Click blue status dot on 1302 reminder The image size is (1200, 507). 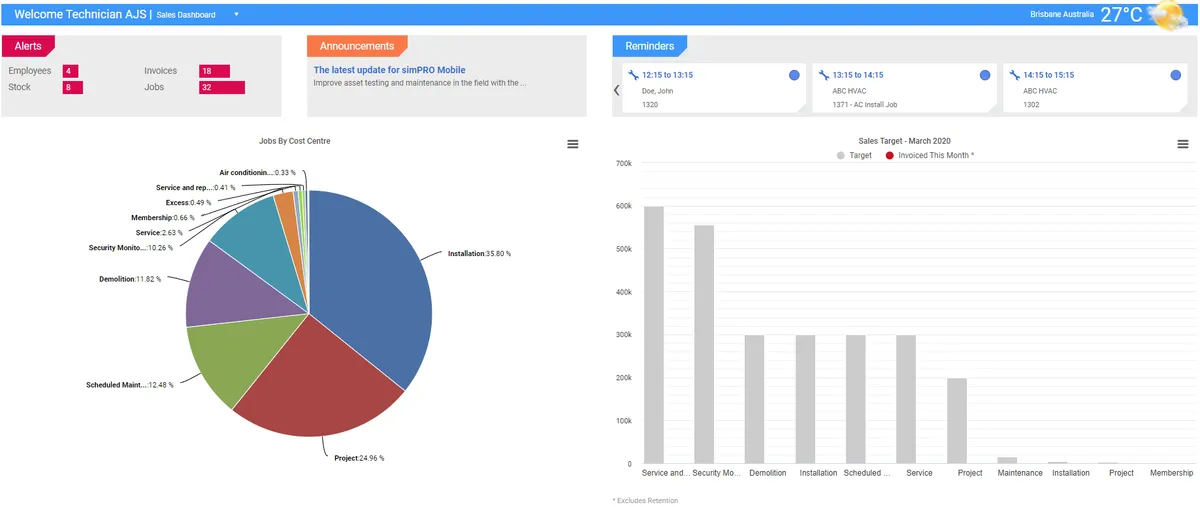pyautogui.click(x=1176, y=75)
